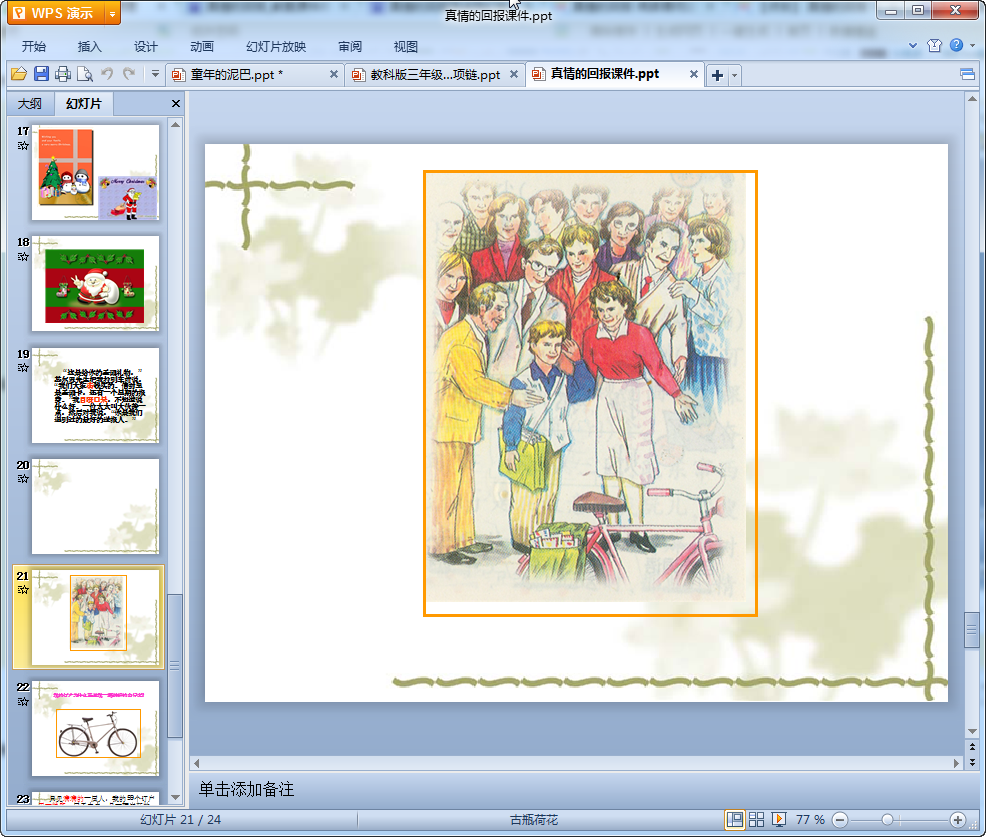986x837 pixels.
Task: Open the 视图 menu tab
Action: [406, 47]
